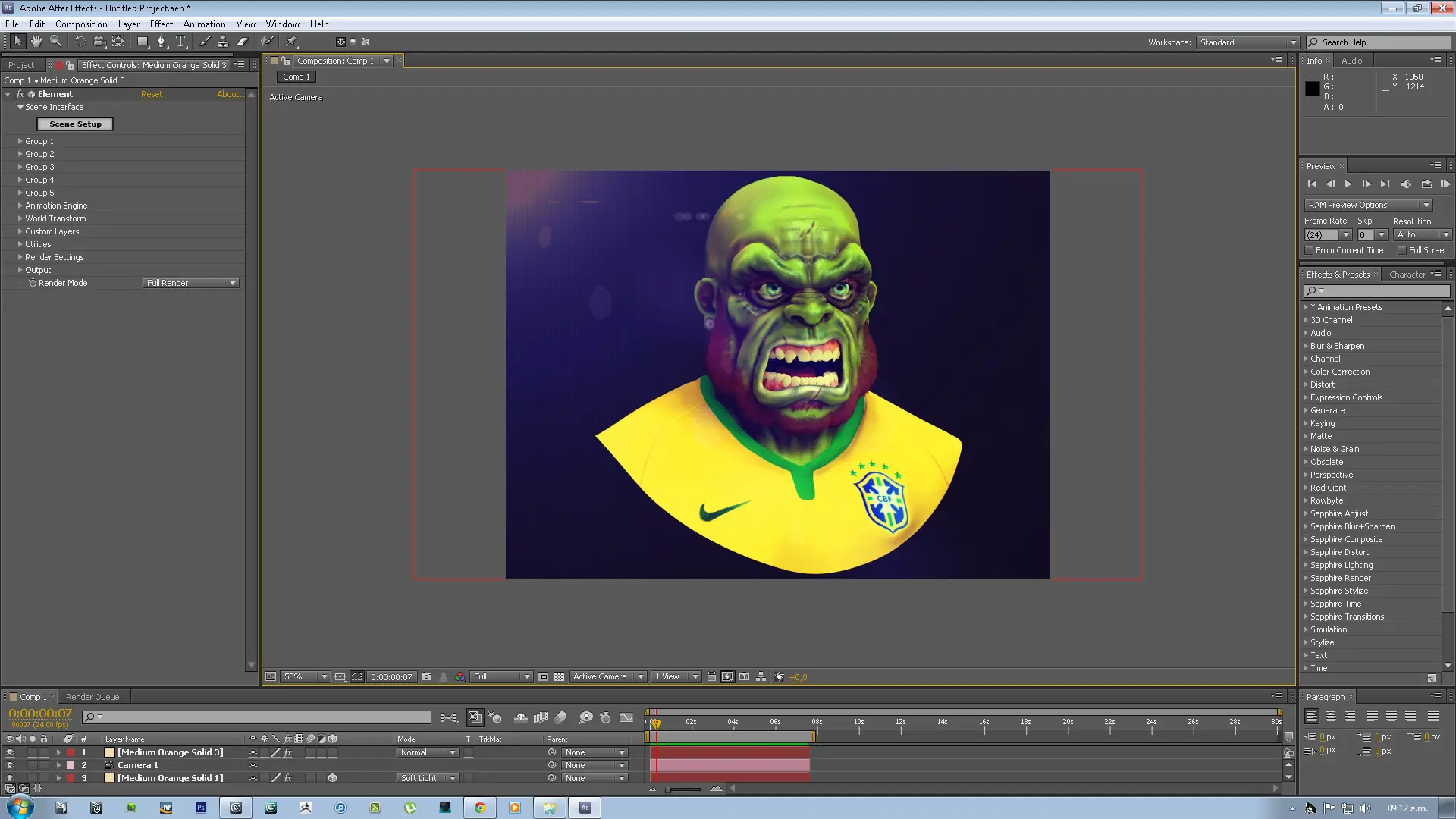
Task: Click the Graph Editor icon in timeline
Action: [626, 717]
